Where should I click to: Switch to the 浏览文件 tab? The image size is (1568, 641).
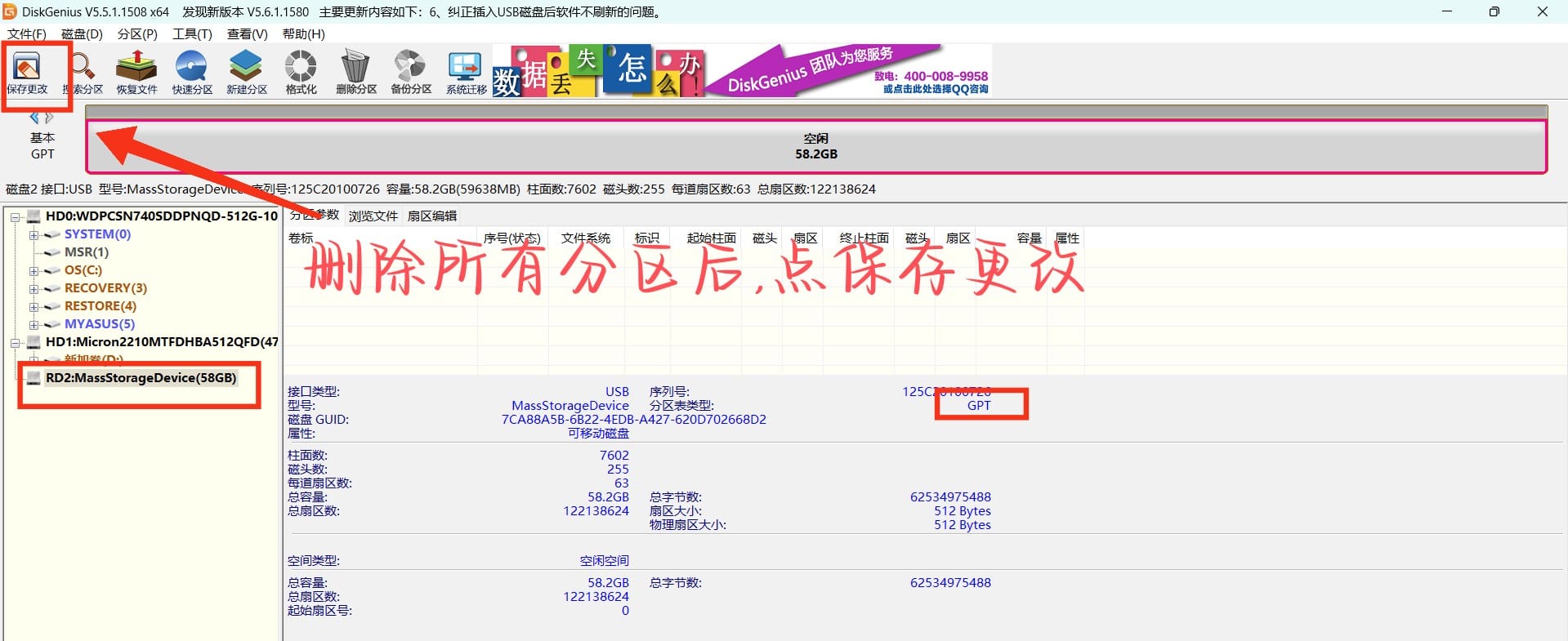point(373,216)
